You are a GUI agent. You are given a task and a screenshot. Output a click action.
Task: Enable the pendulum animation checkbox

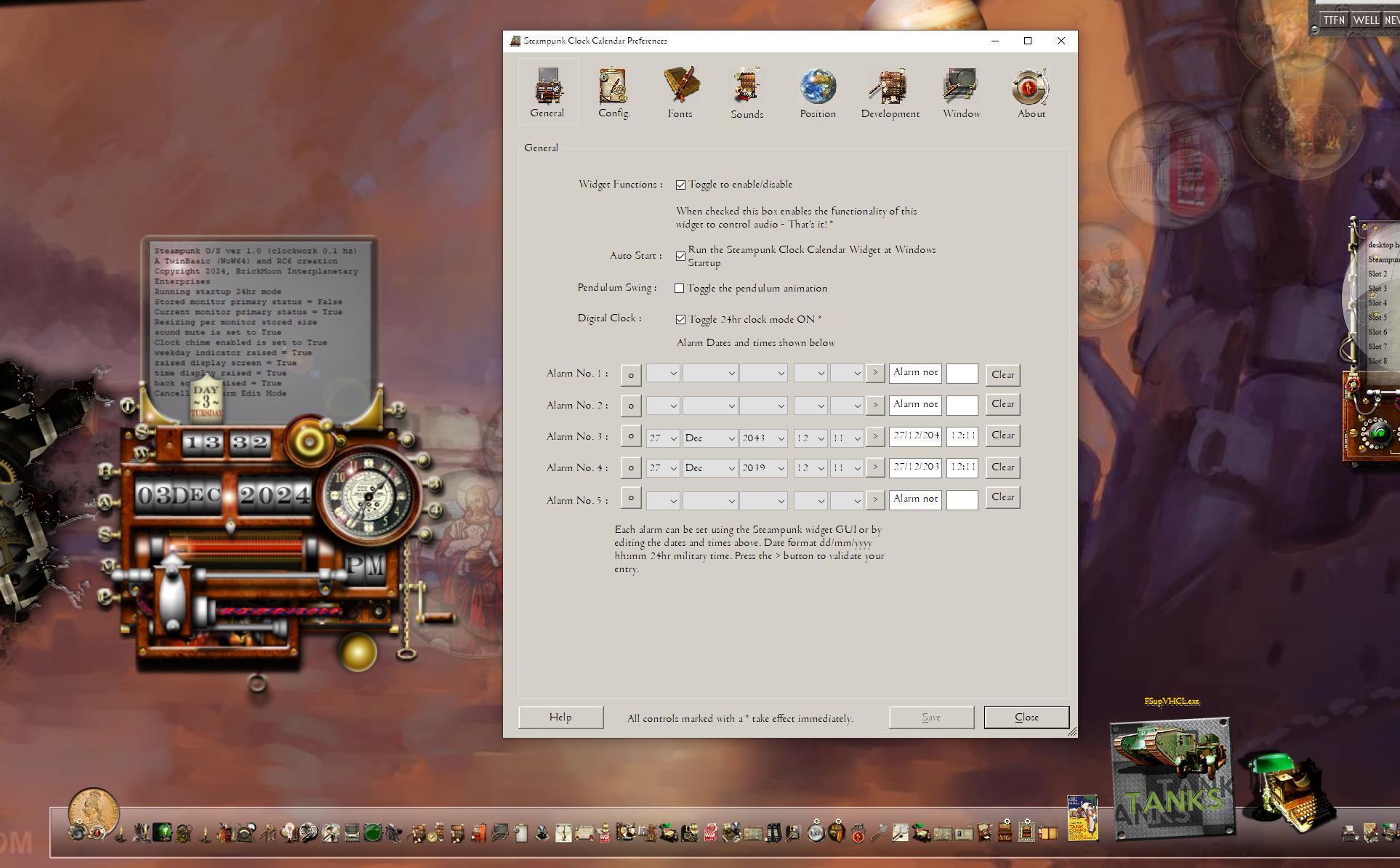(x=679, y=289)
